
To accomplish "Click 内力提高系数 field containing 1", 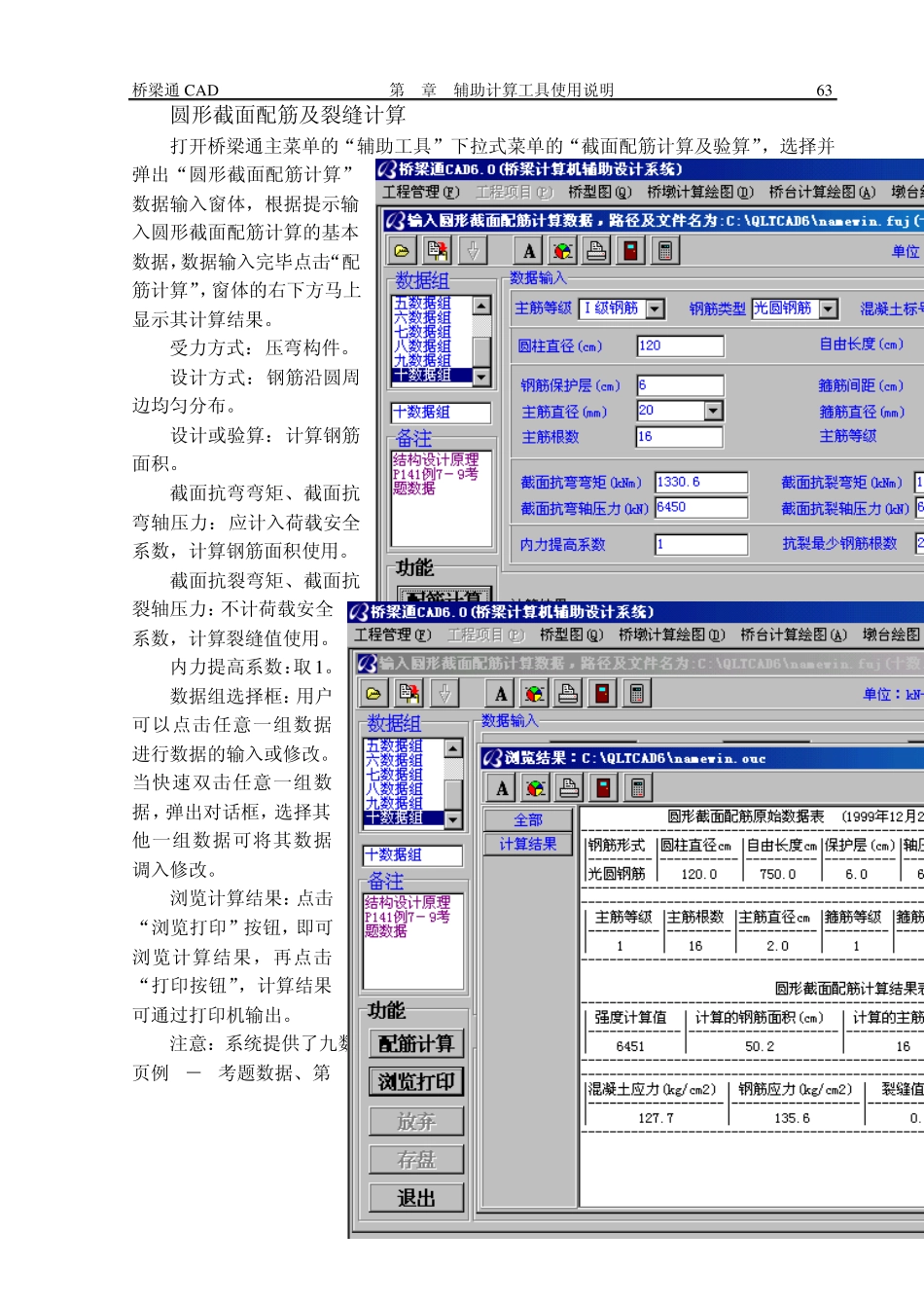I will (701, 544).
